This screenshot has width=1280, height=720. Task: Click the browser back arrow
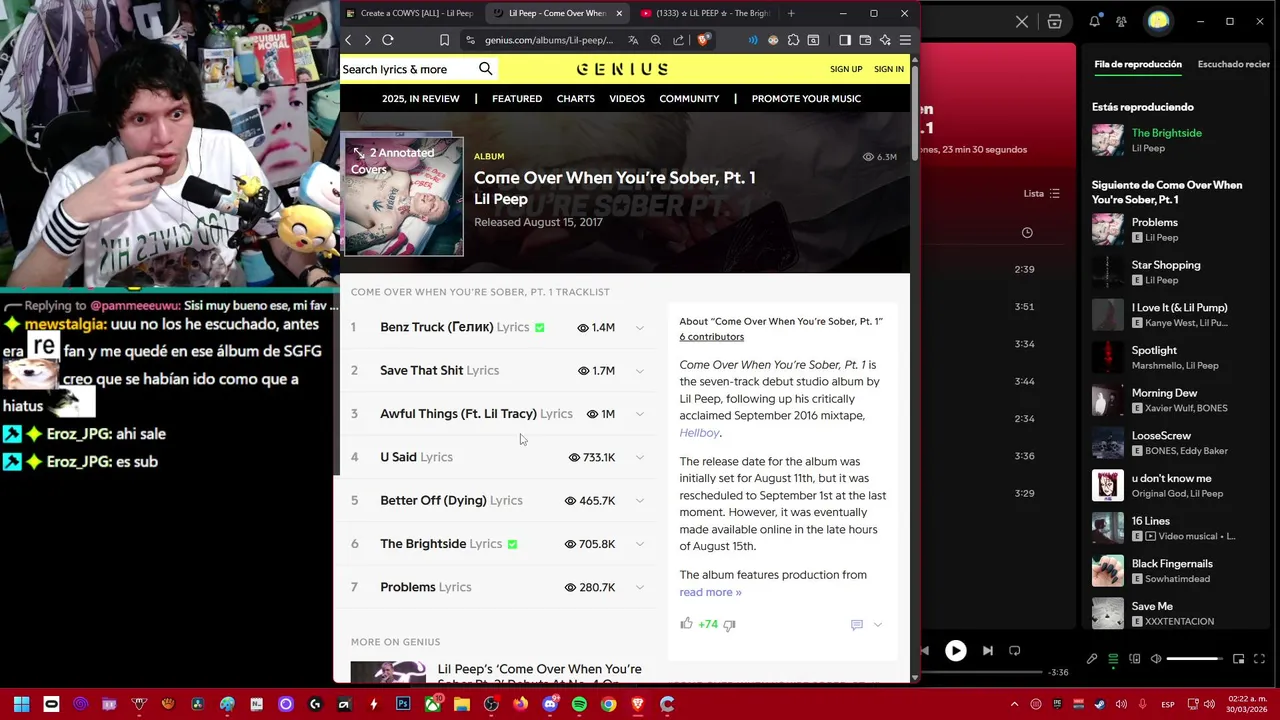[x=348, y=40]
